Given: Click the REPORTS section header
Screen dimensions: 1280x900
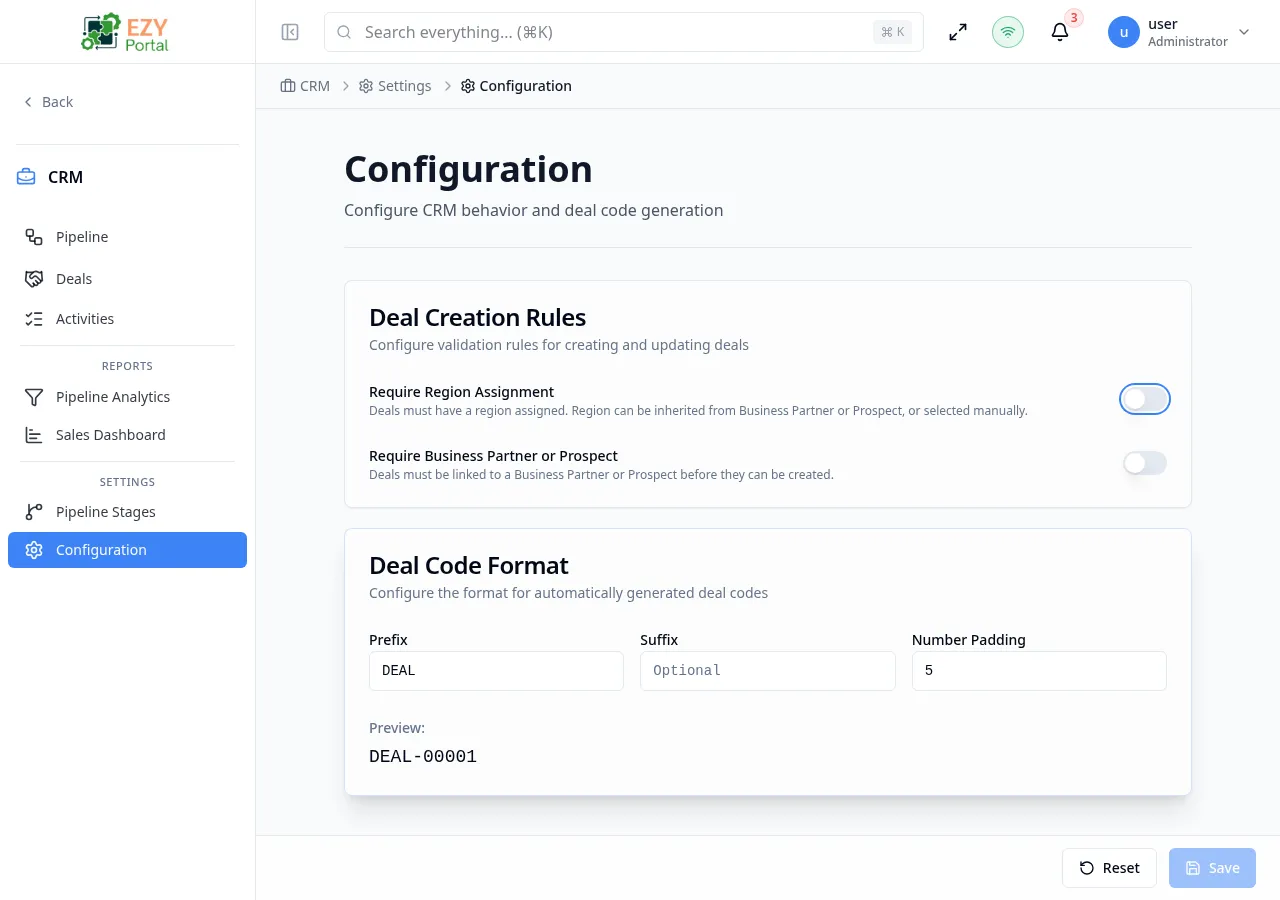Looking at the screenshot, I should pyautogui.click(x=127, y=366).
